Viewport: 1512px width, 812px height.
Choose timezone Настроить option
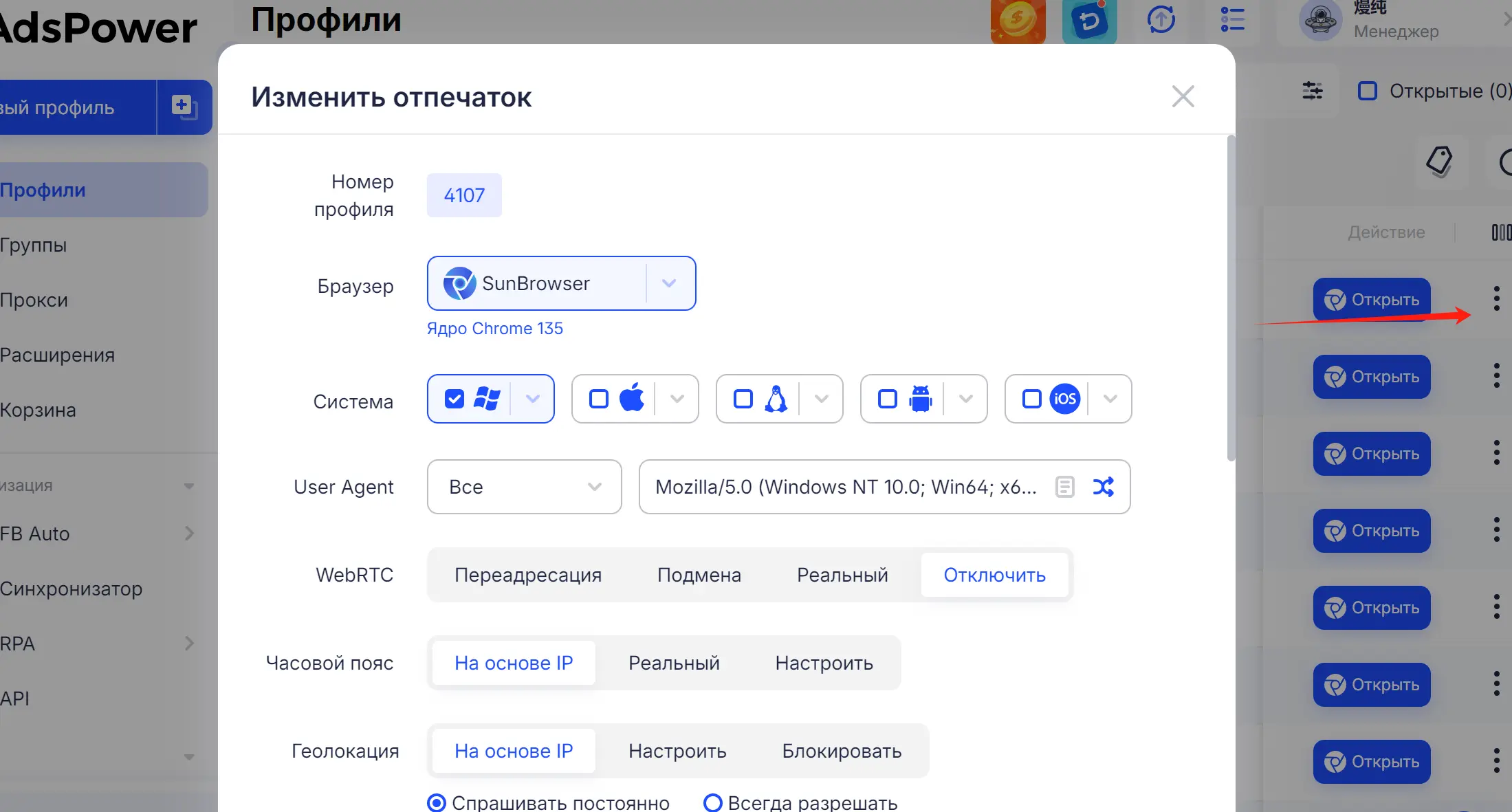824,663
